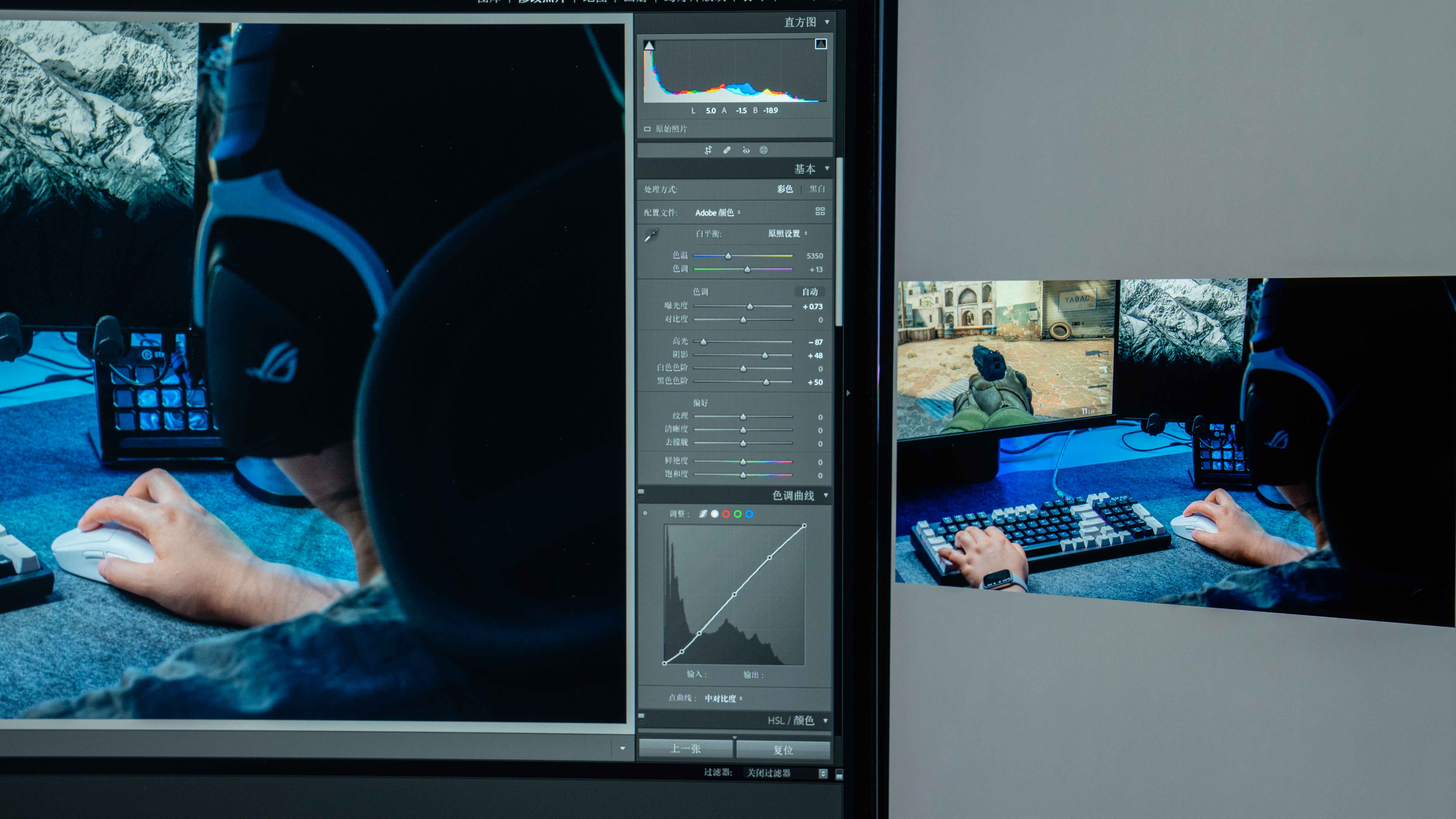The width and height of the screenshot is (1456, 819).
Task: Open the profile browser grid icon
Action: (820, 211)
